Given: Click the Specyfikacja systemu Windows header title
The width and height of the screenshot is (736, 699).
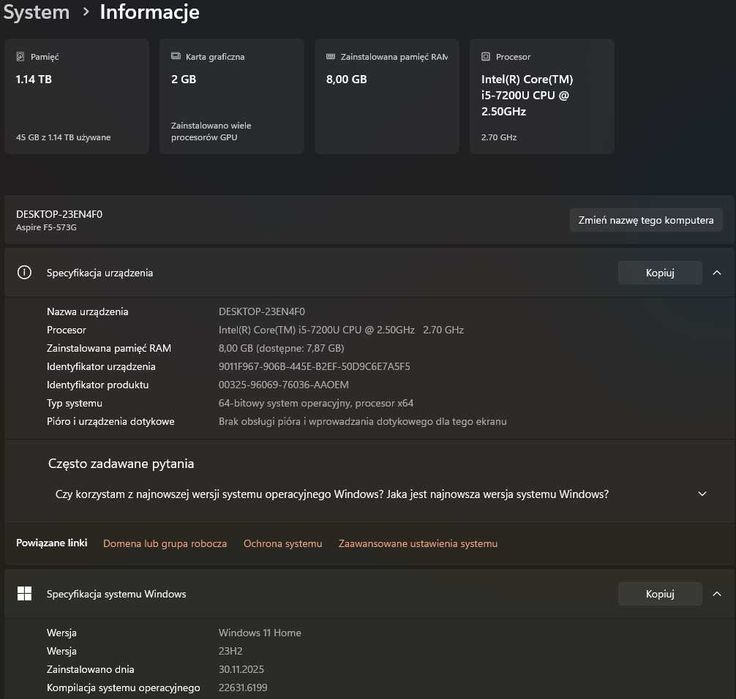Looking at the screenshot, I should [116, 594].
